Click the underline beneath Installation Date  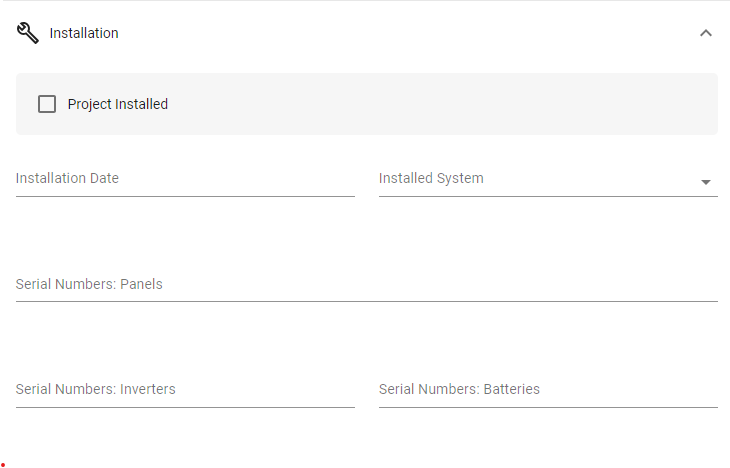pyautogui.click(x=185, y=197)
